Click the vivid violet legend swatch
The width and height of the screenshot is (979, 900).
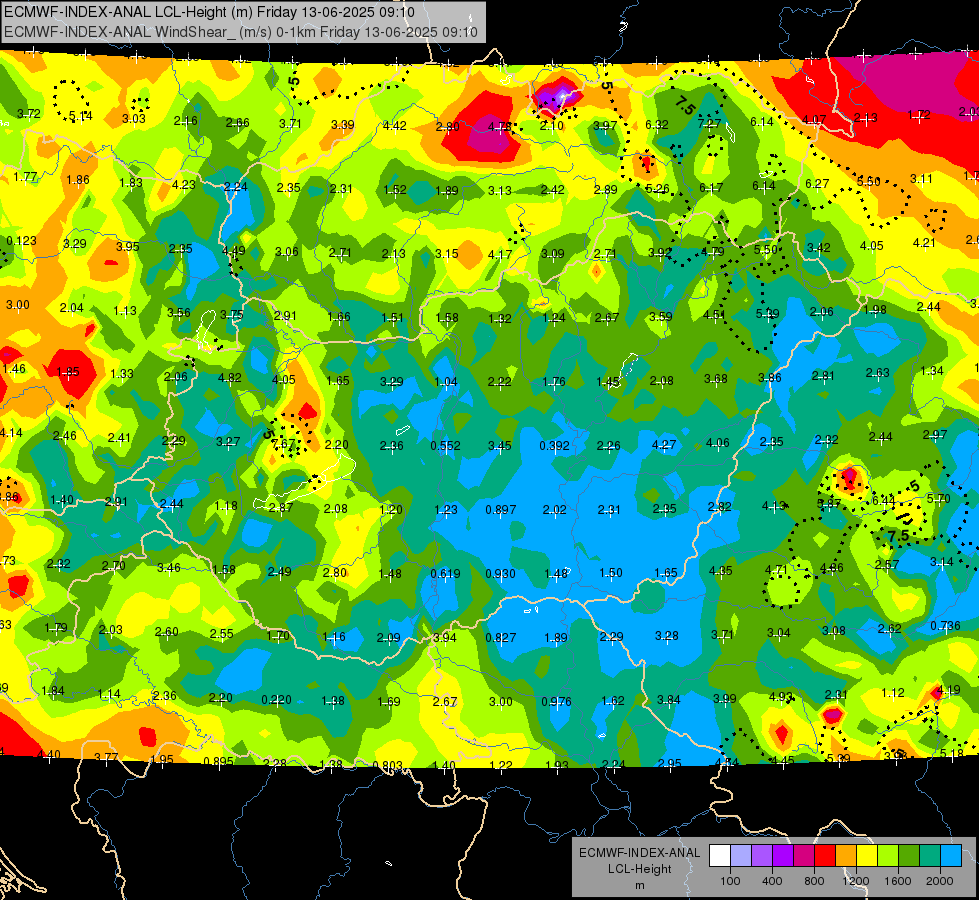point(783,856)
